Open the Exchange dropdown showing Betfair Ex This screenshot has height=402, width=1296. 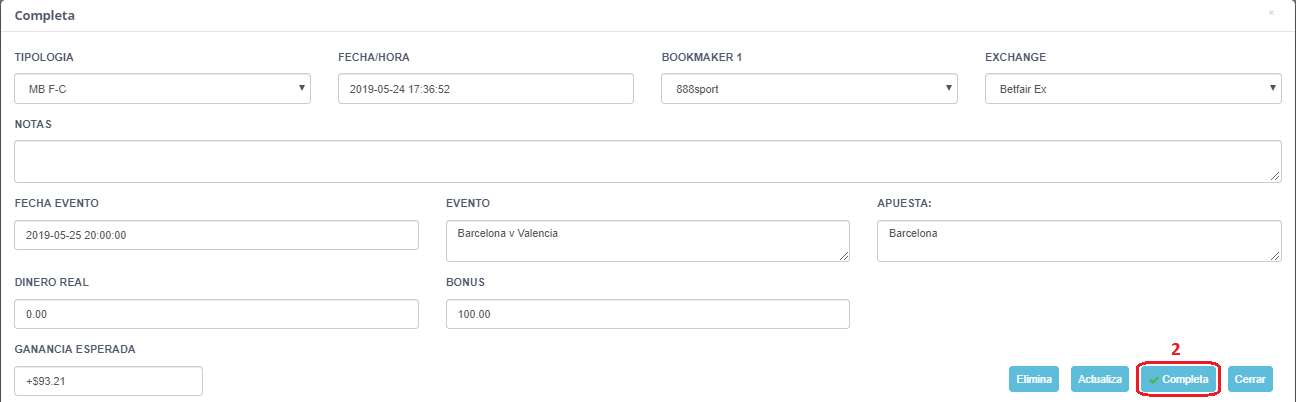point(1134,89)
